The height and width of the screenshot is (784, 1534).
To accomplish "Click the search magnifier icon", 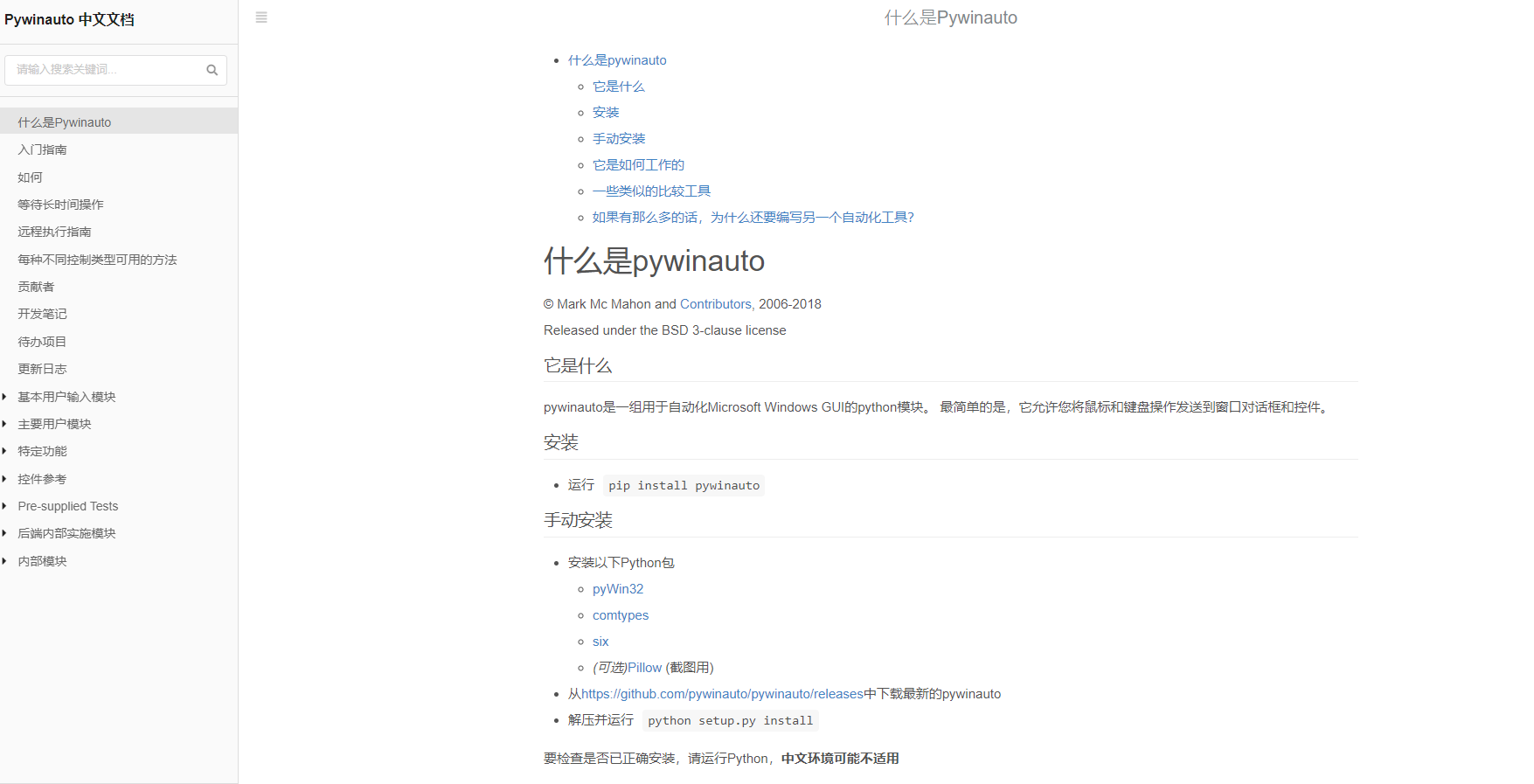I will click(212, 70).
